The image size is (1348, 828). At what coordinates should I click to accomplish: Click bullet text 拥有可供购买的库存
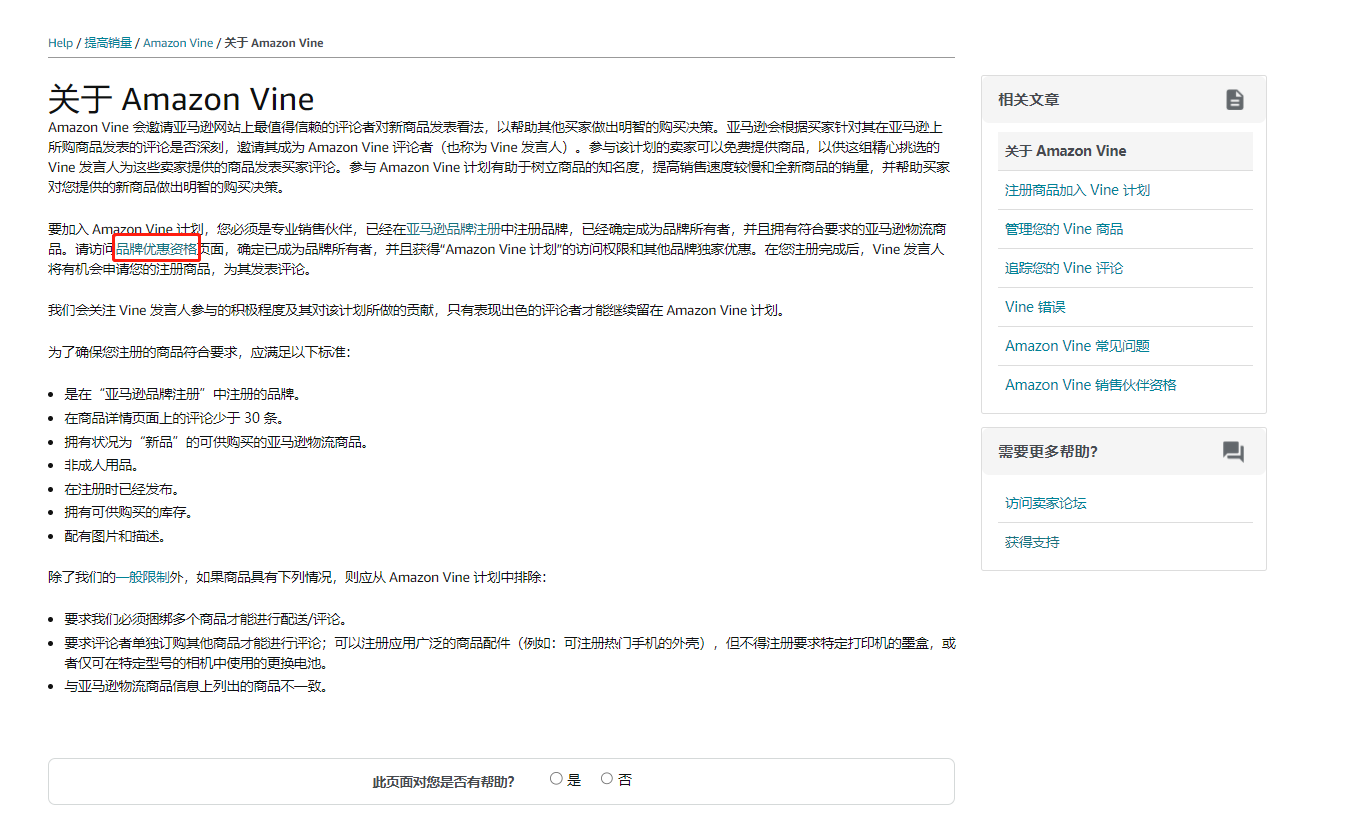pyautogui.click(x=128, y=512)
